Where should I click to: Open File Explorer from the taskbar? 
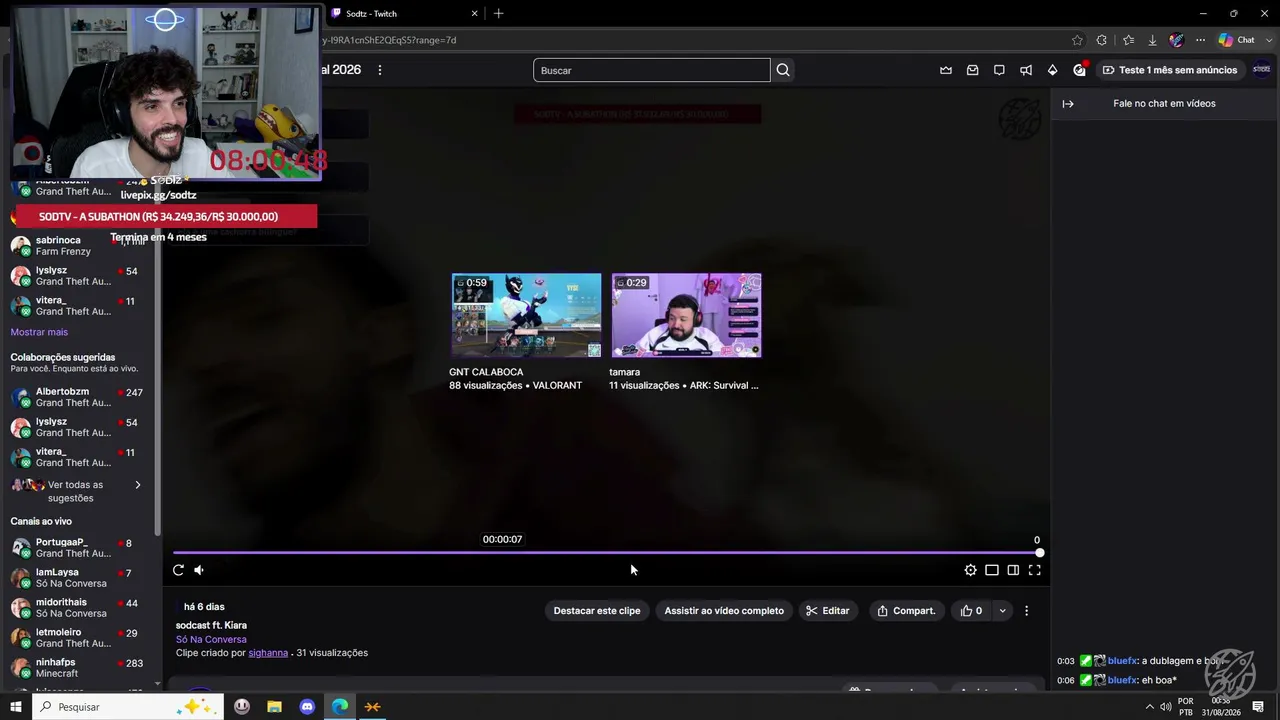(x=274, y=707)
